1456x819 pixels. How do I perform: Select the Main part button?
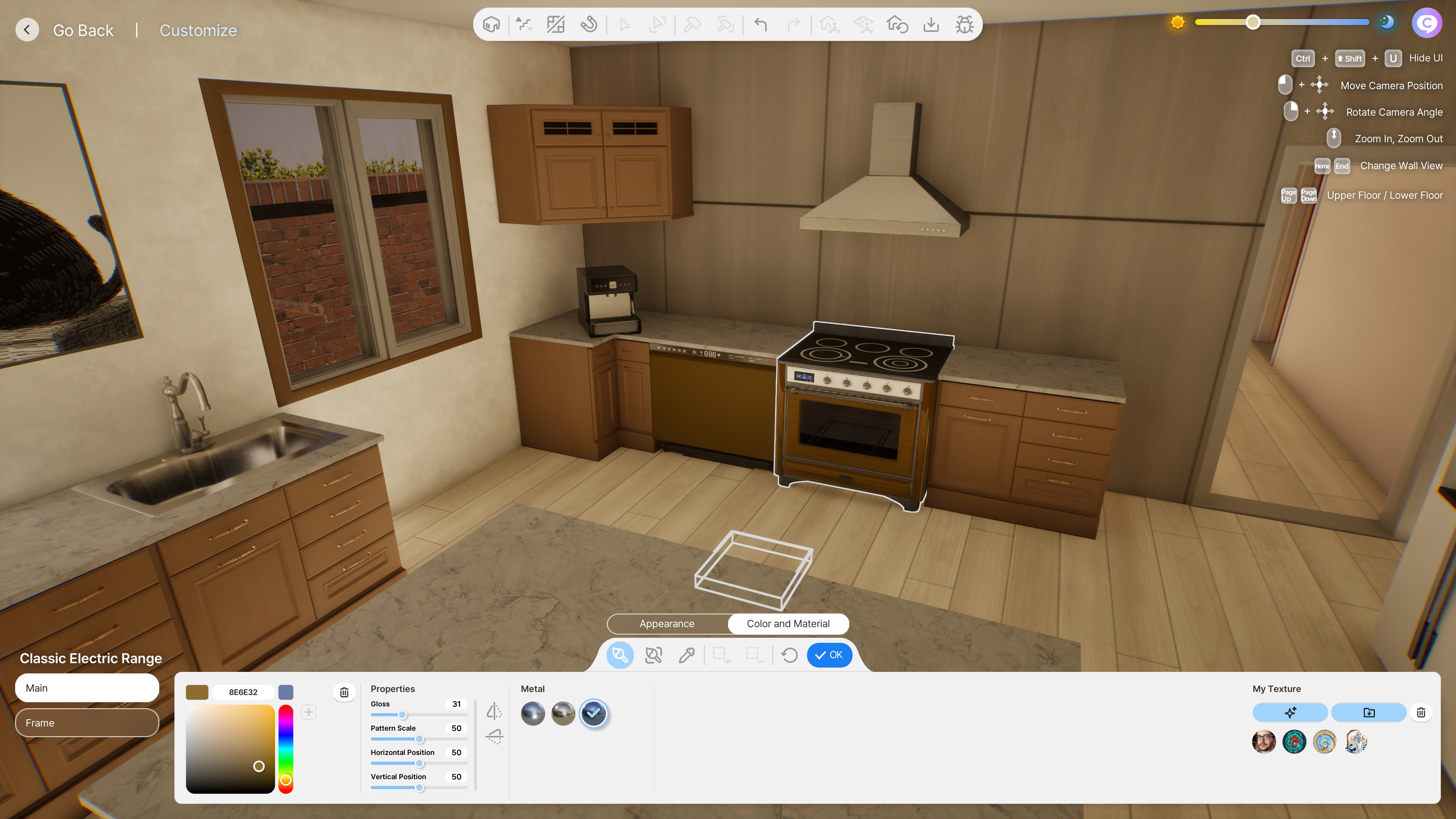point(87,688)
